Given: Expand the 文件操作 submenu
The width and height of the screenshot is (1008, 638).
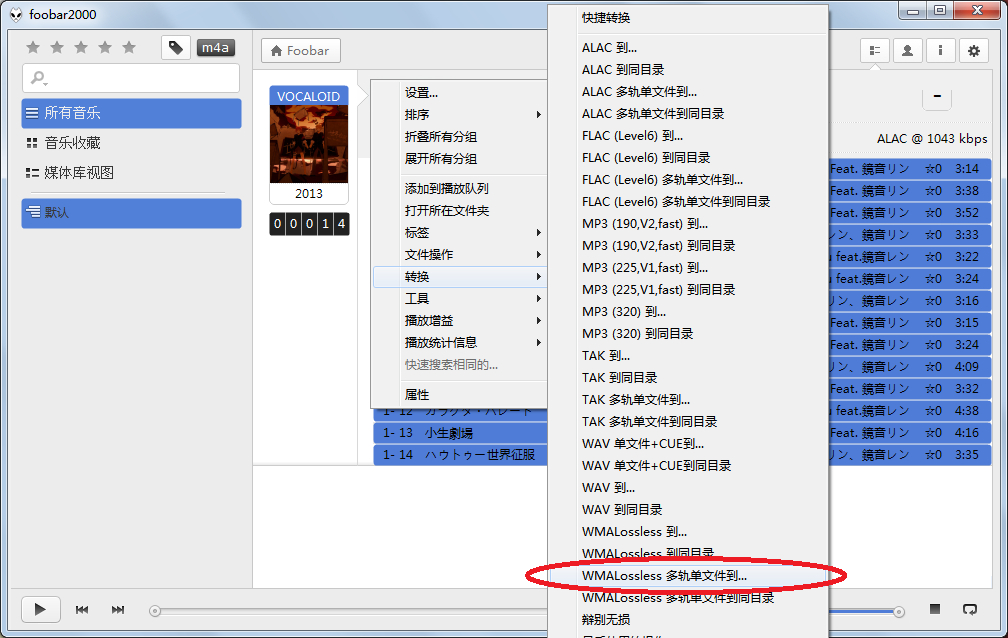Looking at the screenshot, I should (460, 255).
